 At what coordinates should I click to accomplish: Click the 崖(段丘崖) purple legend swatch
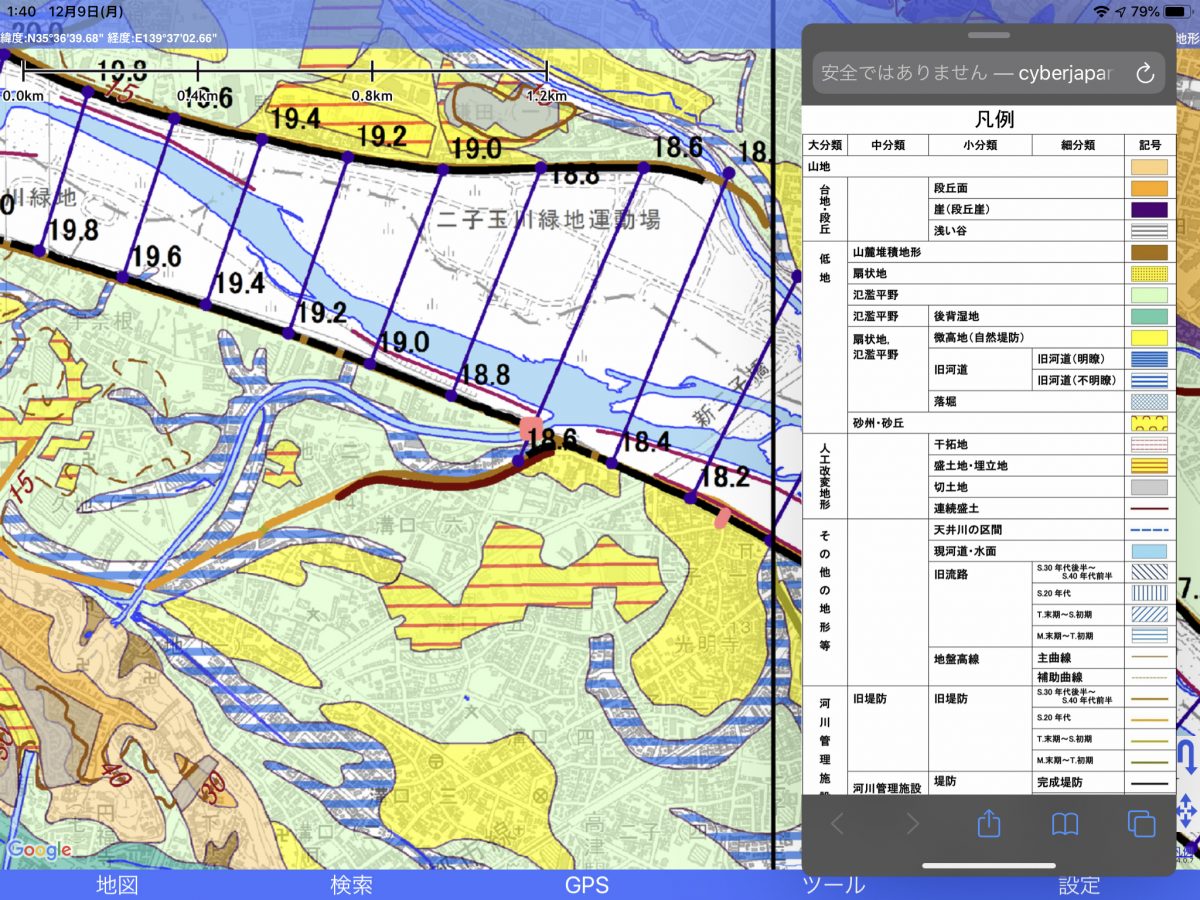(x=1149, y=209)
